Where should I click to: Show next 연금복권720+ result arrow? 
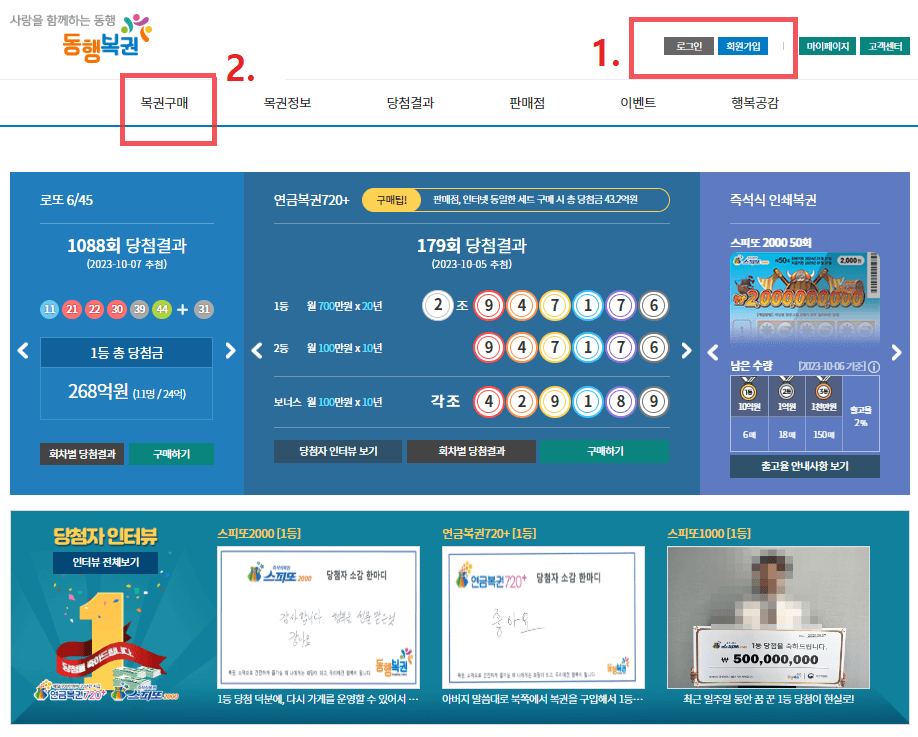click(686, 351)
